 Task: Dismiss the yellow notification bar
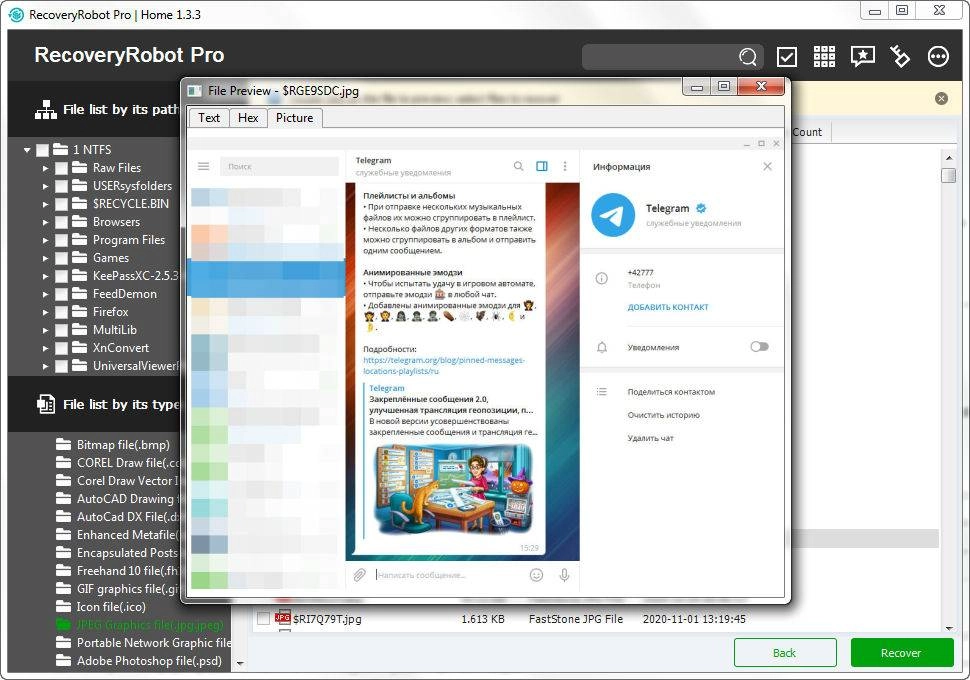pos(941,98)
